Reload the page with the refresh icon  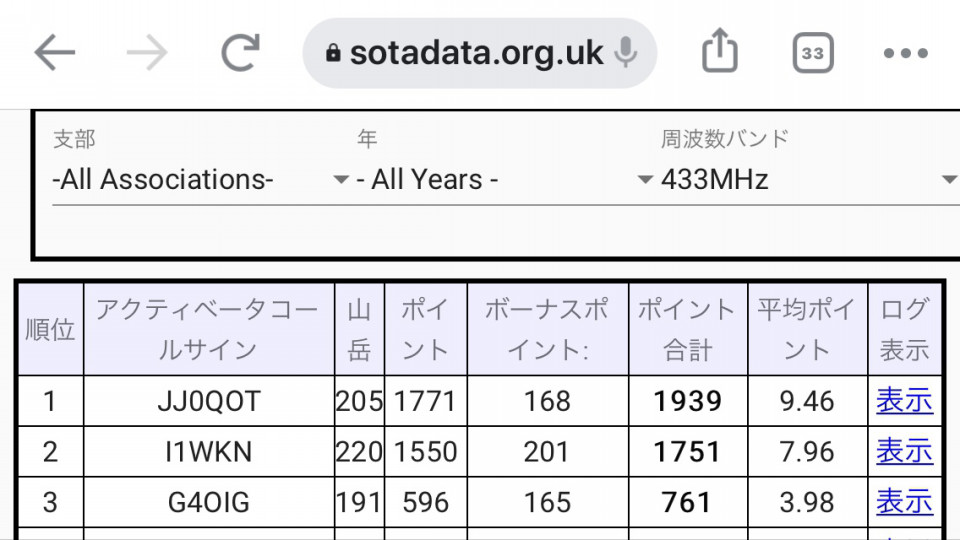240,53
